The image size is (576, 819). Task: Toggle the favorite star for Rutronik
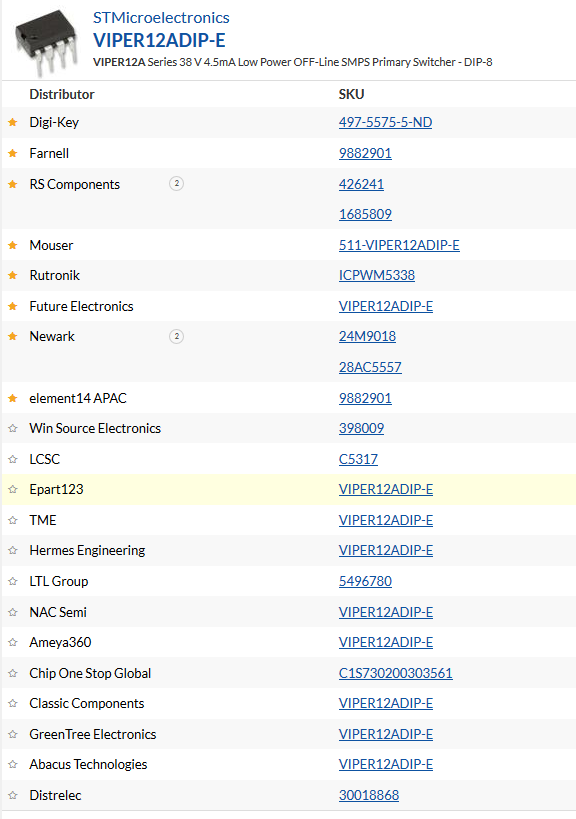pyautogui.click(x=13, y=275)
